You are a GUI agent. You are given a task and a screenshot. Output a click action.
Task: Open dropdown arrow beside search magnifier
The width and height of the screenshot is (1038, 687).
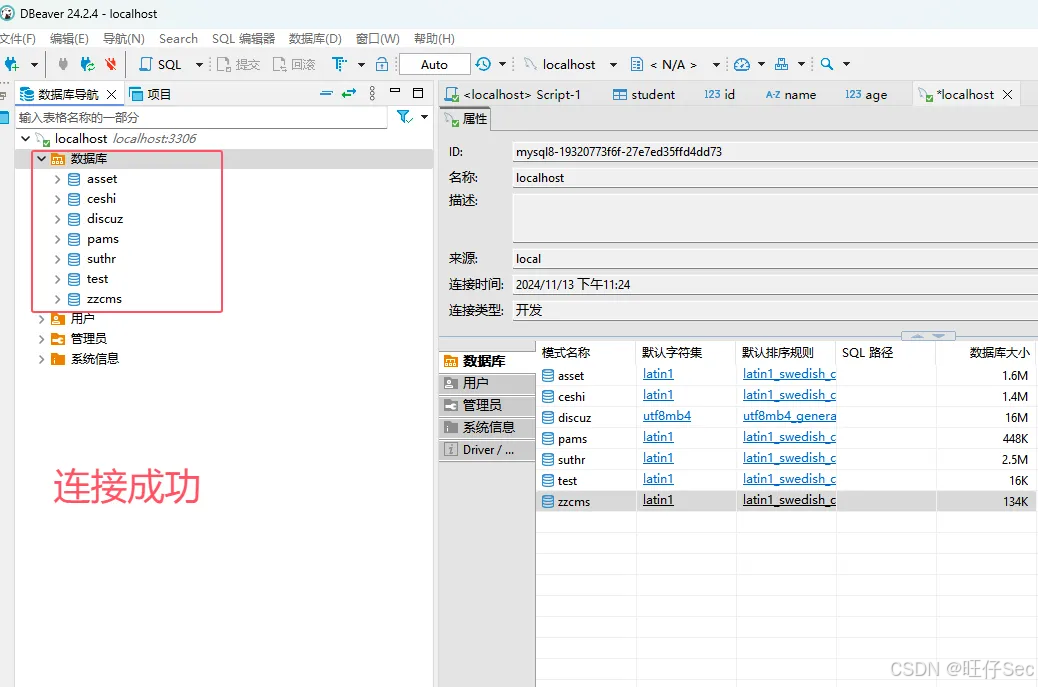click(846, 64)
